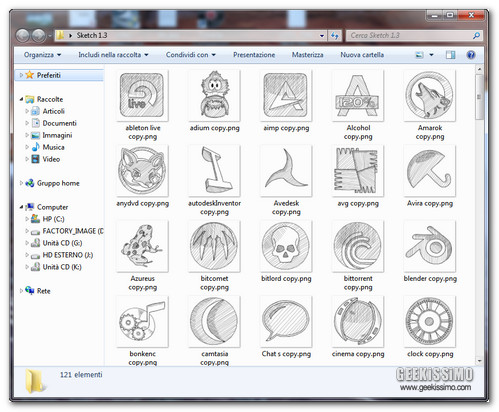The width and height of the screenshot is (499, 412).
Task: Open the HP (C:) drive
Action: [x=53, y=219]
